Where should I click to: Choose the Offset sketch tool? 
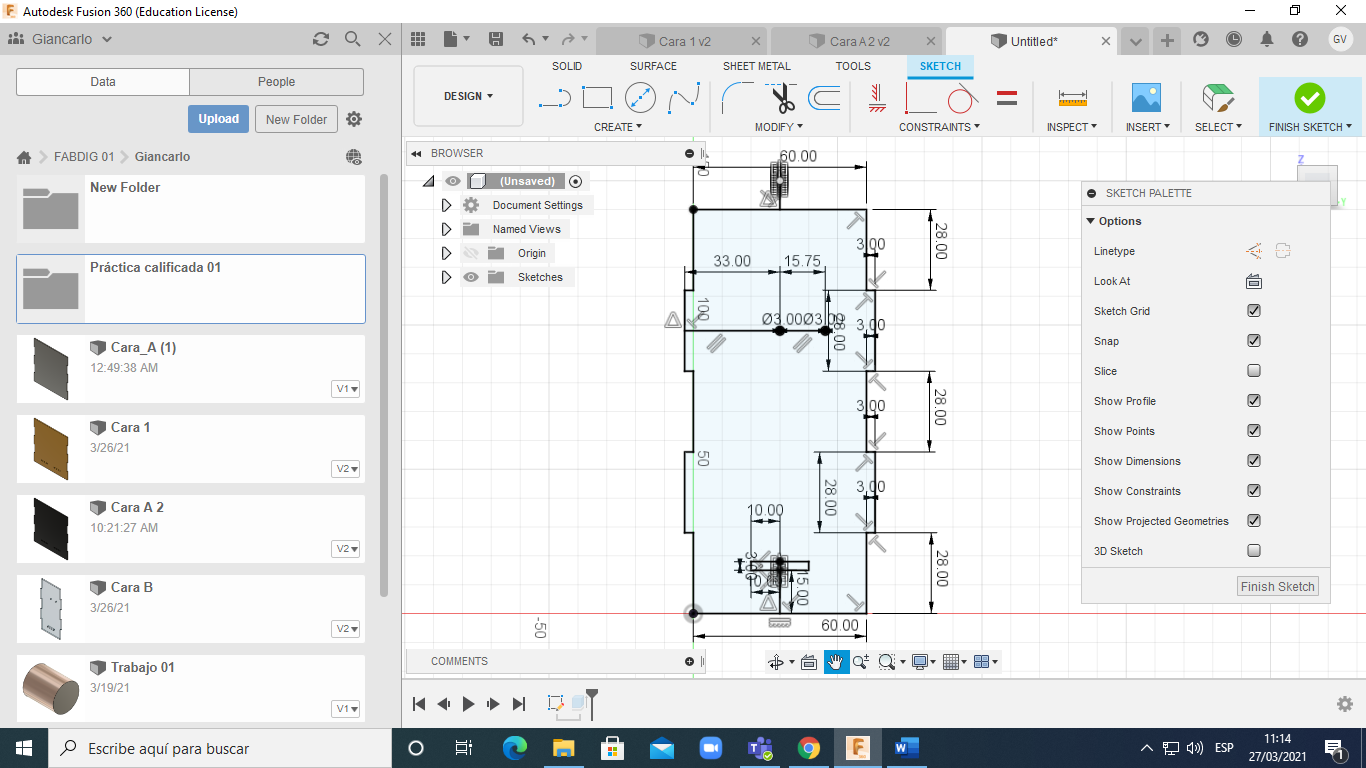point(824,98)
